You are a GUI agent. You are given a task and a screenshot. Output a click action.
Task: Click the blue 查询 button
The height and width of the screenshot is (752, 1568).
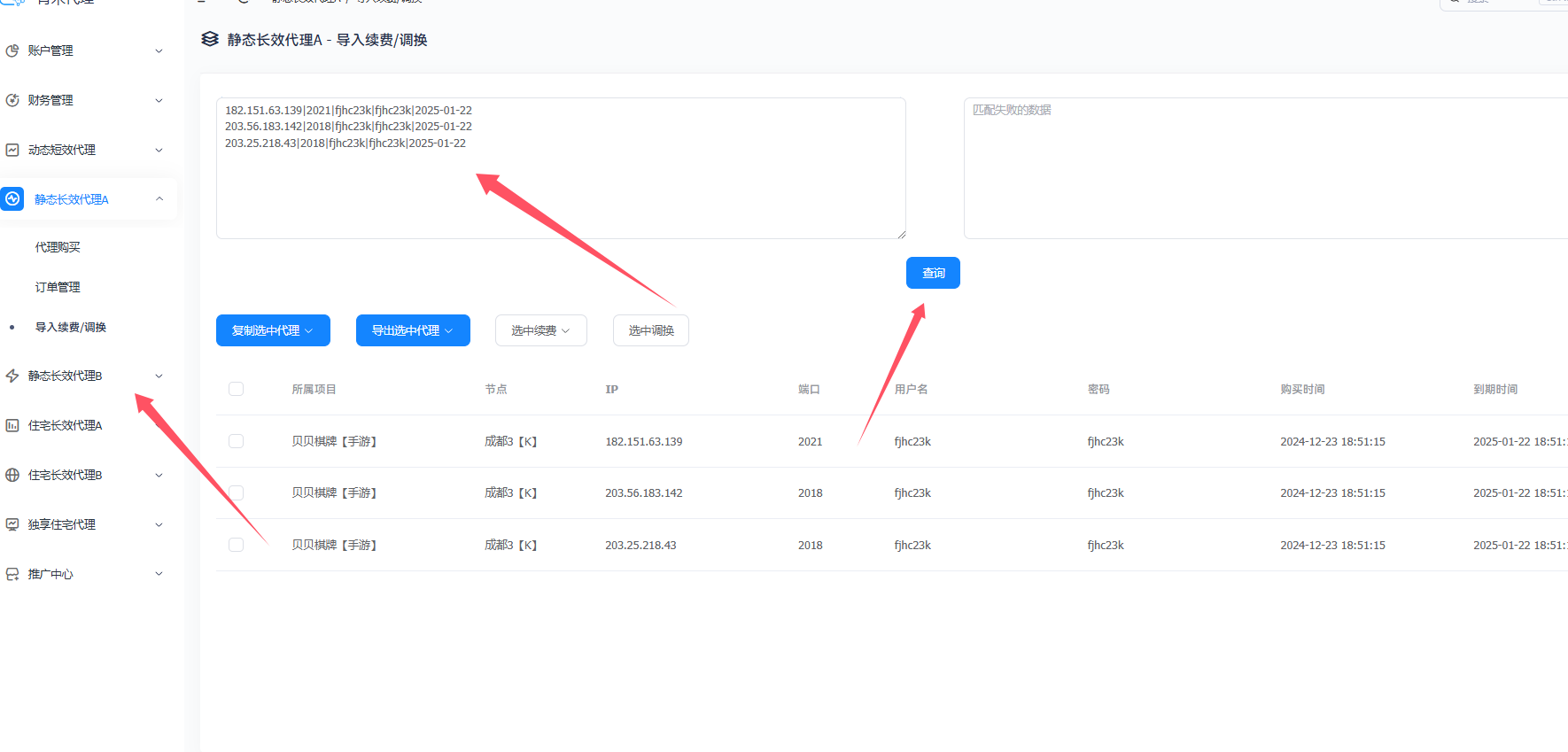tap(933, 273)
